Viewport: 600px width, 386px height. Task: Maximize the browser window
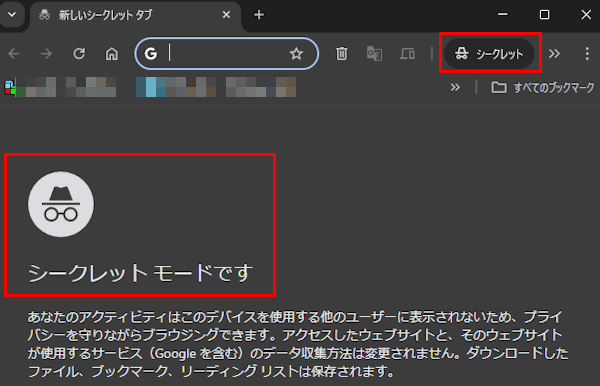click(x=545, y=15)
